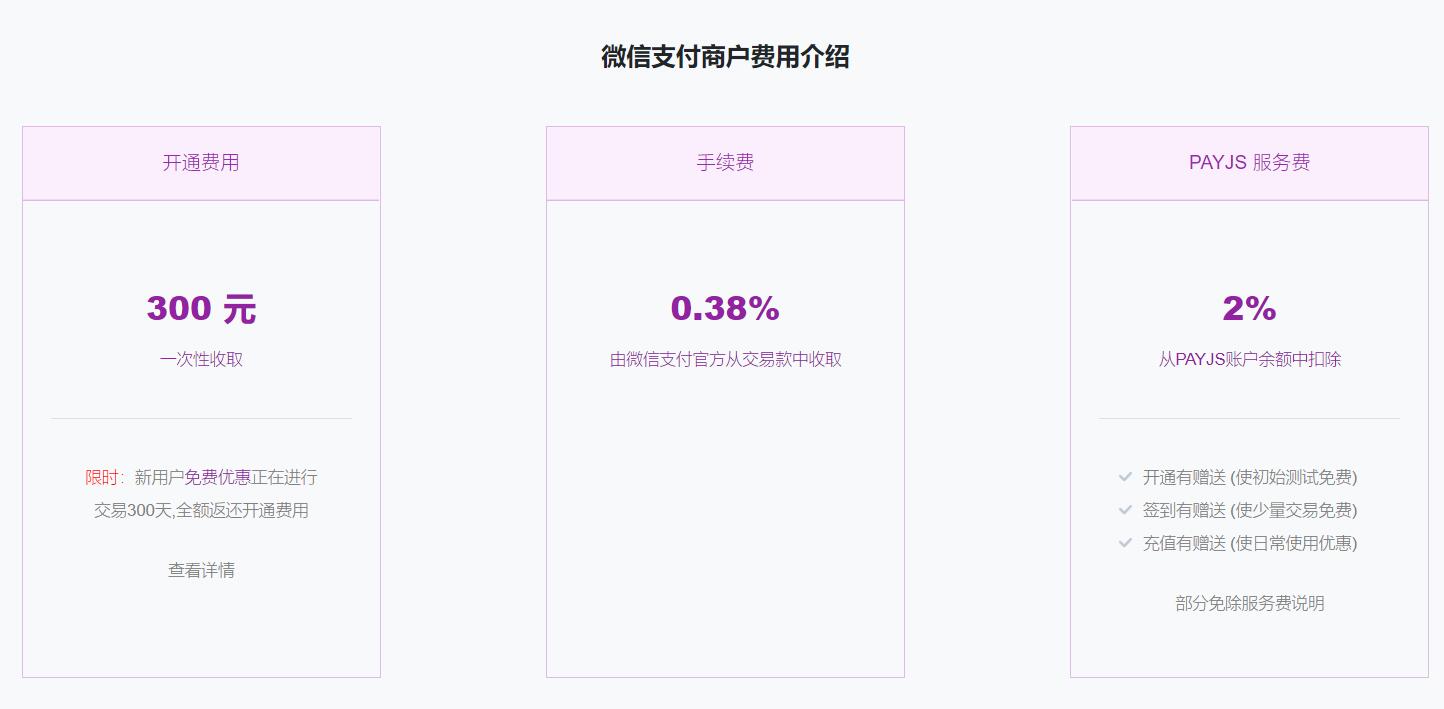Click the 一次性收取 subtitle text
This screenshot has width=1444, height=709.
(201, 359)
